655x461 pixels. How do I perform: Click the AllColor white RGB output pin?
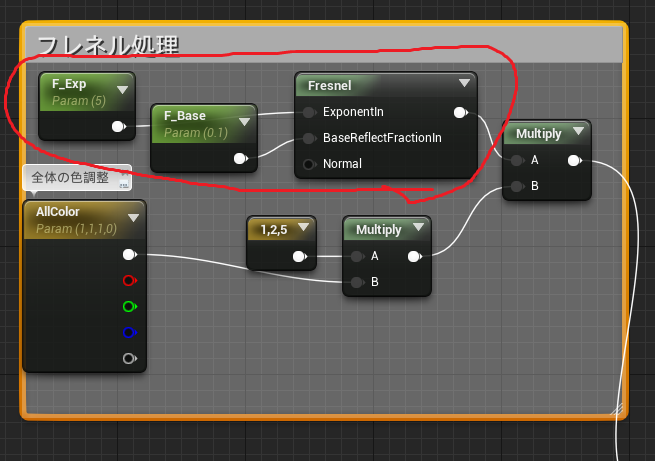pyautogui.click(x=130, y=255)
